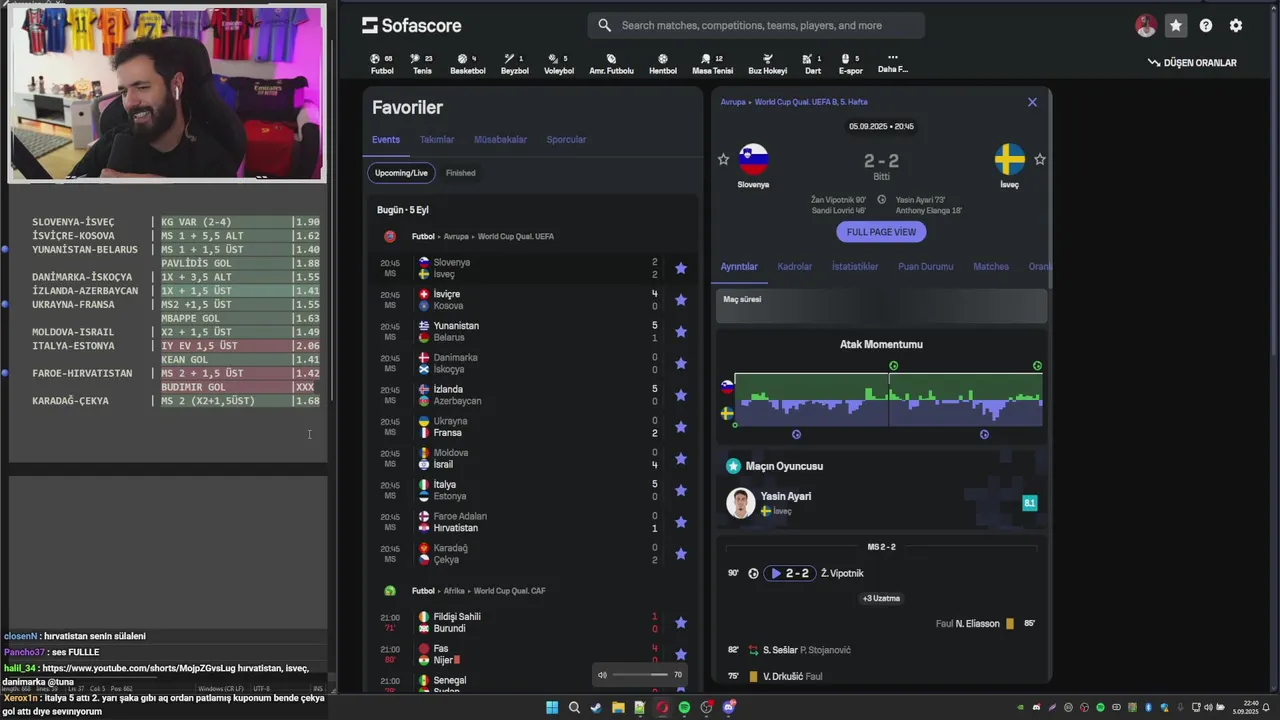Unfavorite the Slovenya-İsveç match star
This screenshot has width=1280, height=720.
coord(681,268)
